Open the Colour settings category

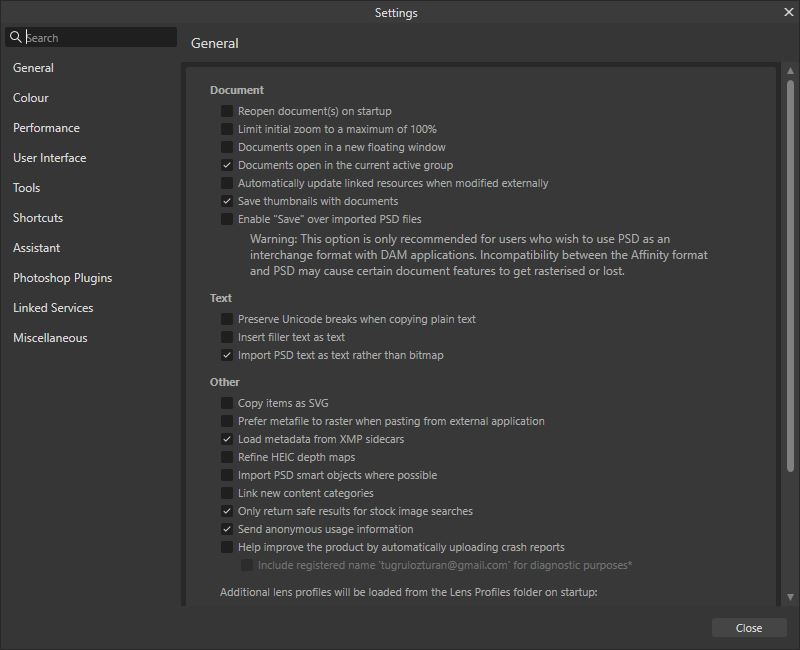coord(31,98)
